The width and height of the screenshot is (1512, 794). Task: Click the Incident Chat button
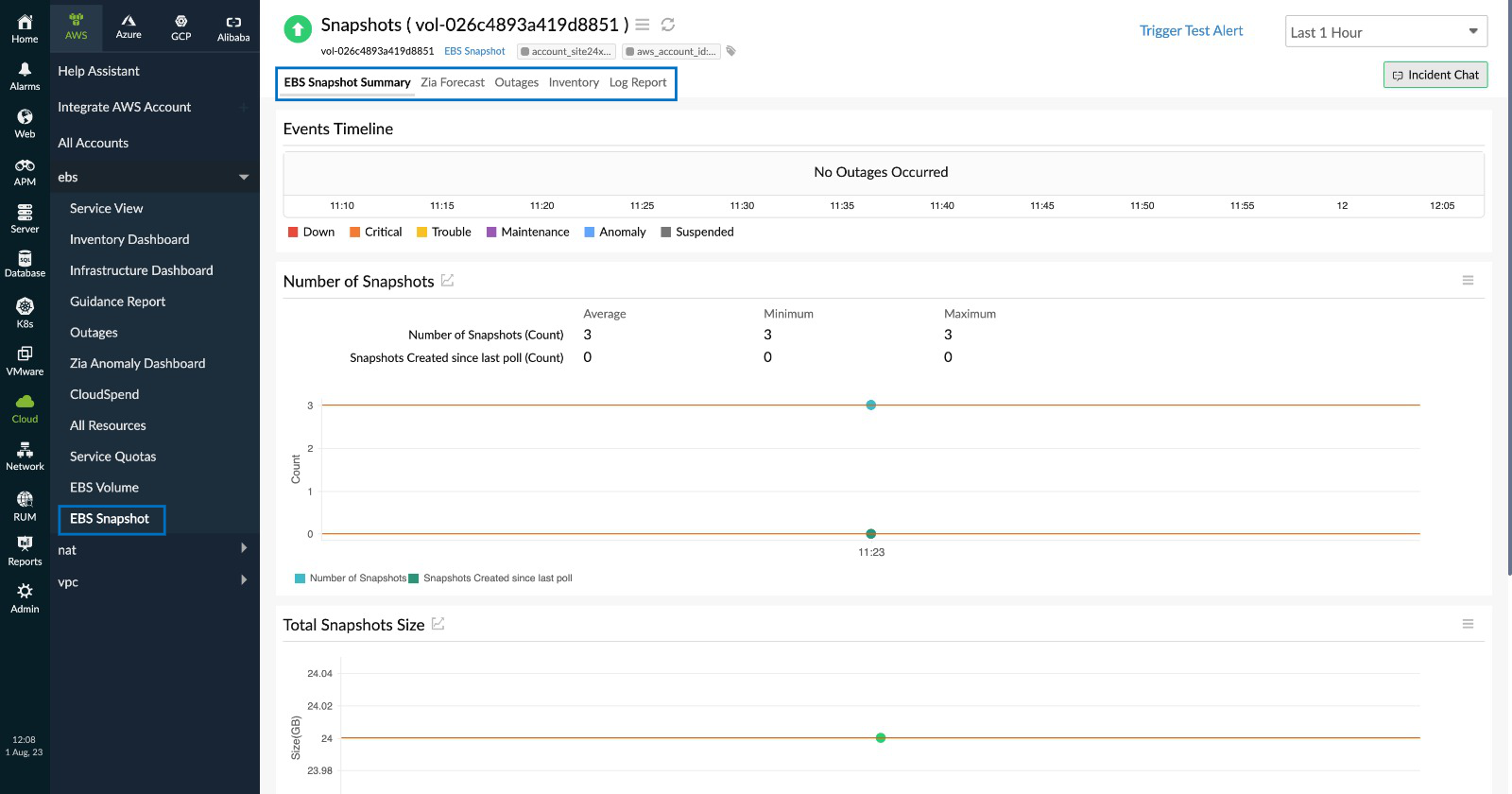click(1435, 75)
